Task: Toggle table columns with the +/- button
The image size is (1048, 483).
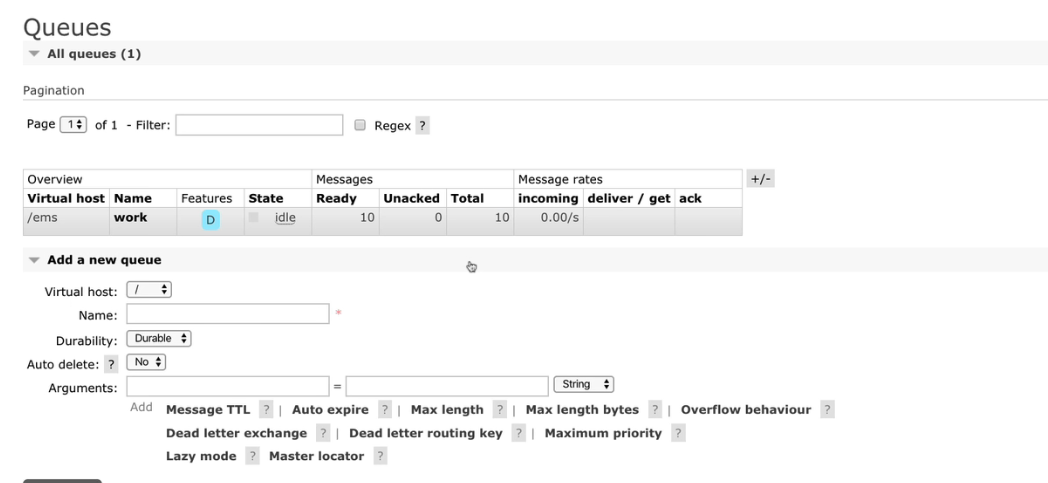Action: click(761, 179)
